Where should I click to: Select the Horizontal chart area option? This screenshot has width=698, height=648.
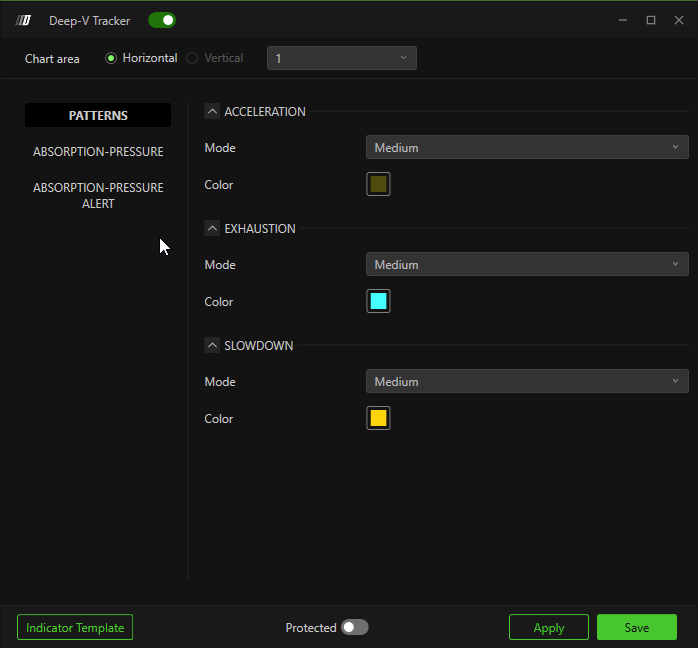click(111, 58)
